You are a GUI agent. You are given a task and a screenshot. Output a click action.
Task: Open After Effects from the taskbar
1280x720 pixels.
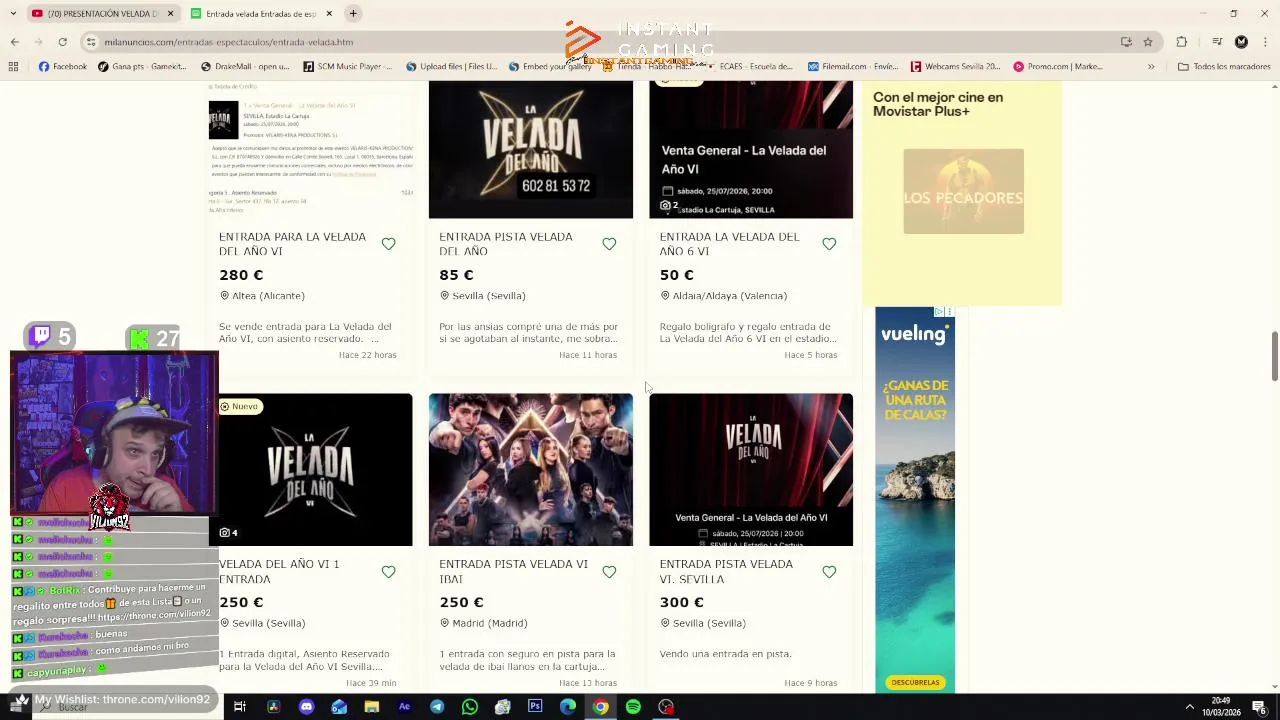(404, 707)
